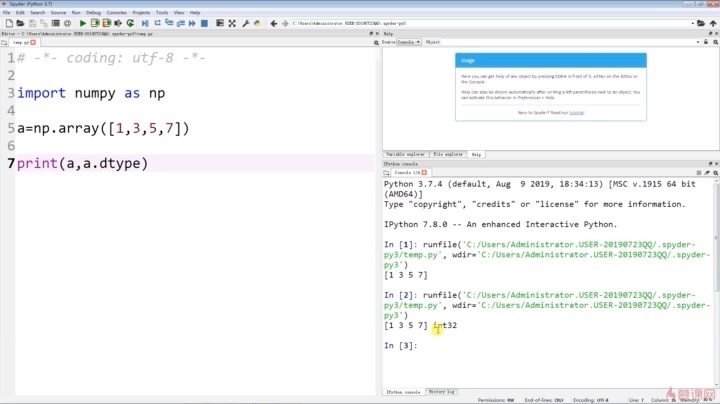Open editor options magnifier icon
This screenshot has width=720, height=404.
[x=376, y=43]
